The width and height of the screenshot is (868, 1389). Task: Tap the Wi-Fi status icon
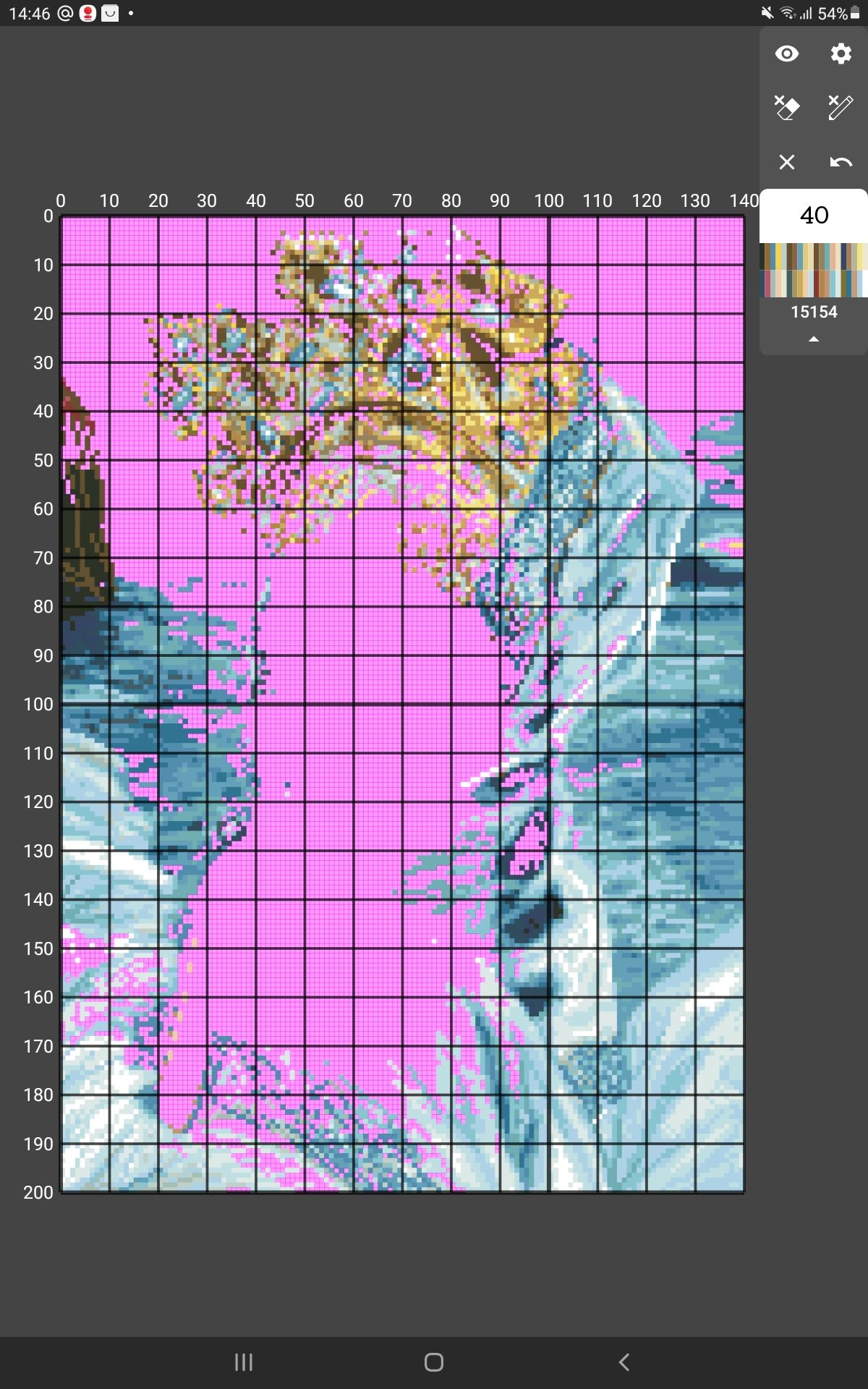coord(787,13)
